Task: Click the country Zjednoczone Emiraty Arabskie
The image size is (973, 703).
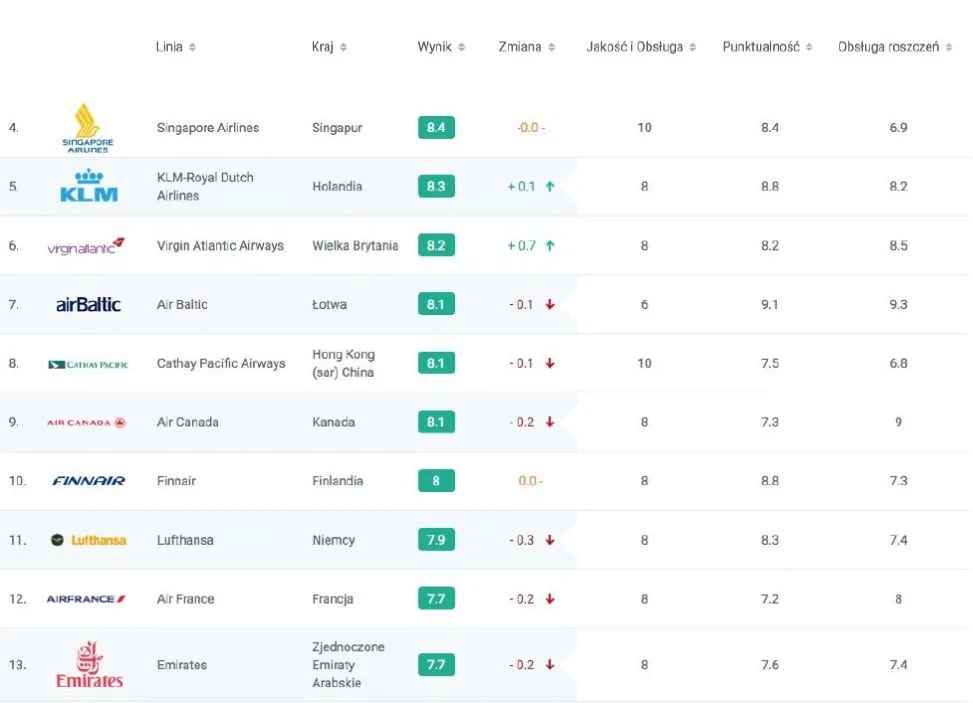Action: point(348,665)
